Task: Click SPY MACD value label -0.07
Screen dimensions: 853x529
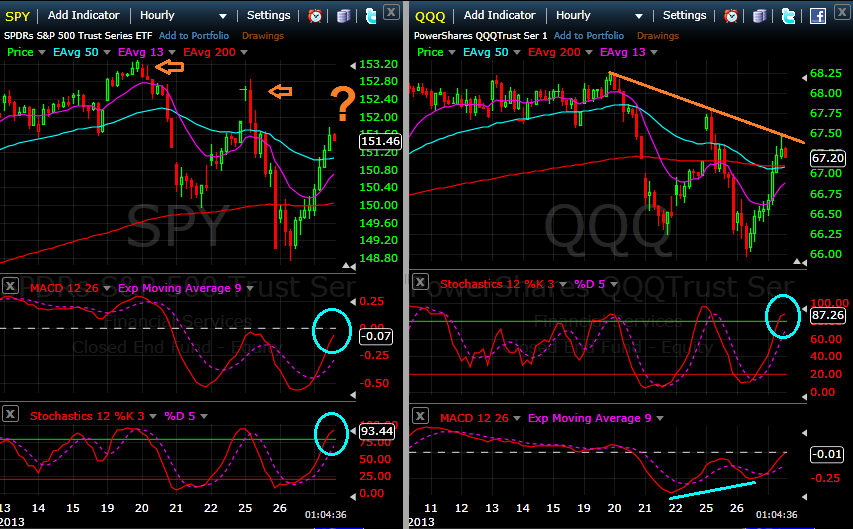Action: click(376, 336)
